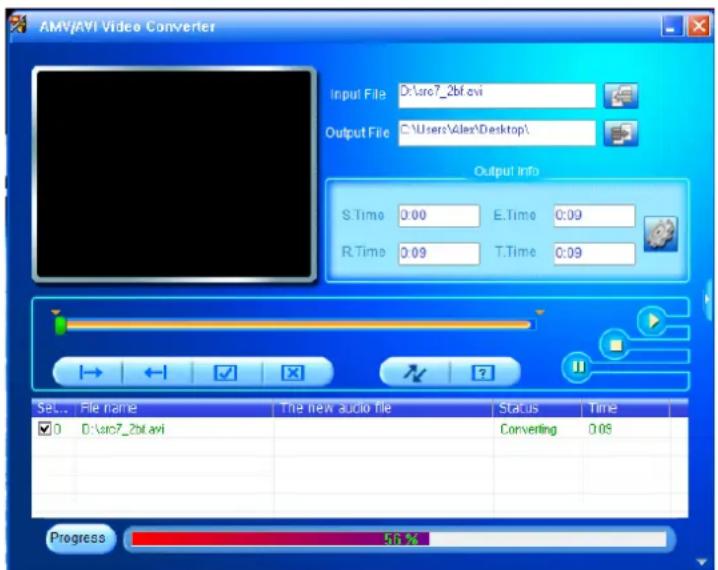The width and height of the screenshot is (718, 570).
Task: Click the black video preview area
Action: click(174, 174)
